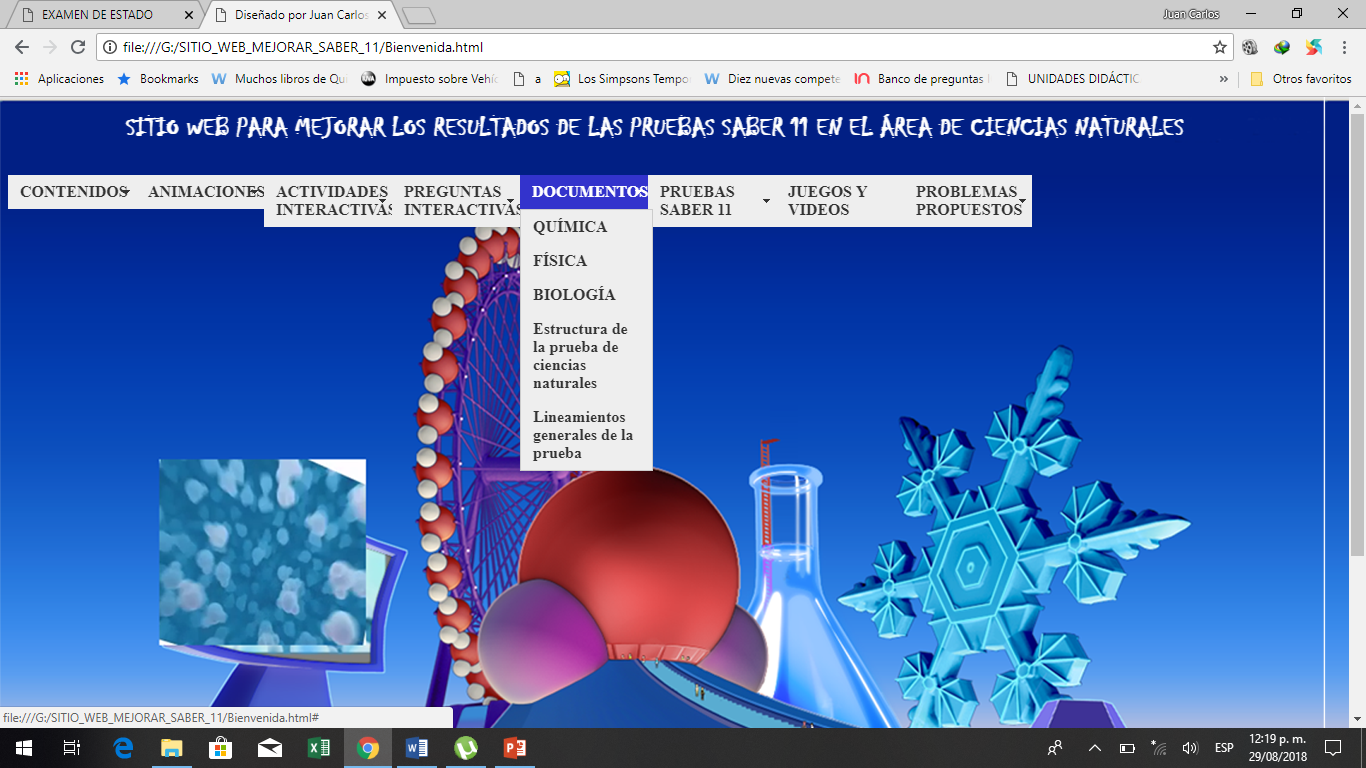Launch Word from the taskbar
The image size is (1366, 768).
point(417,748)
